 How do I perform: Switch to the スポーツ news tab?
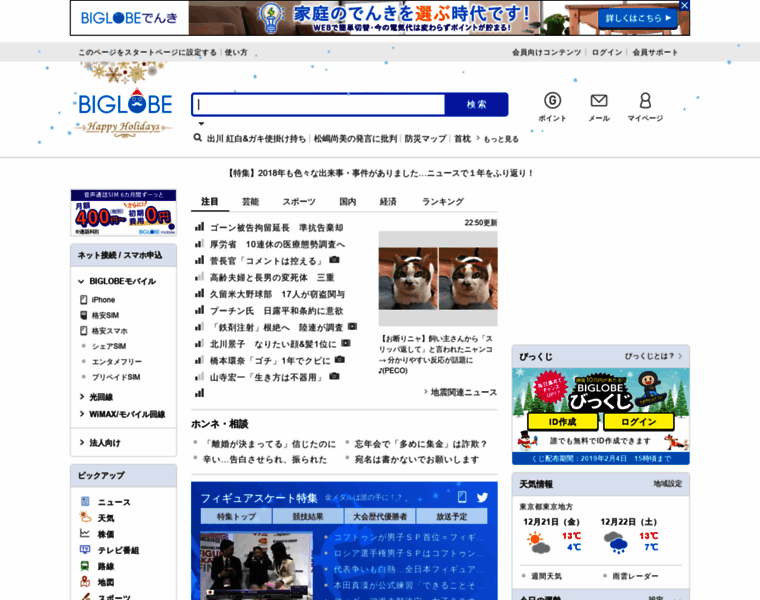click(299, 202)
